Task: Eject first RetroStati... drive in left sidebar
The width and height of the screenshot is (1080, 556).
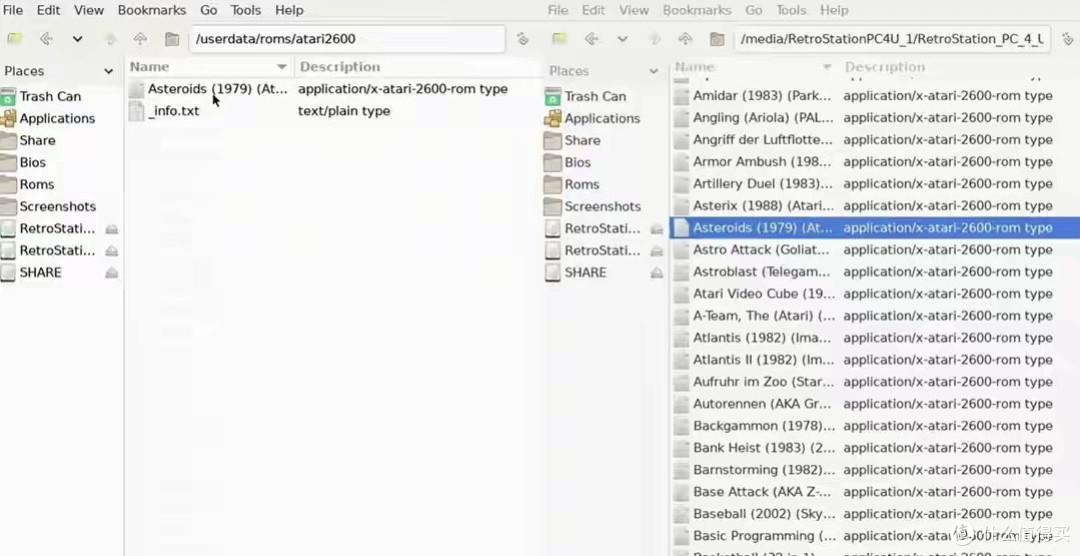Action: click(112, 229)
